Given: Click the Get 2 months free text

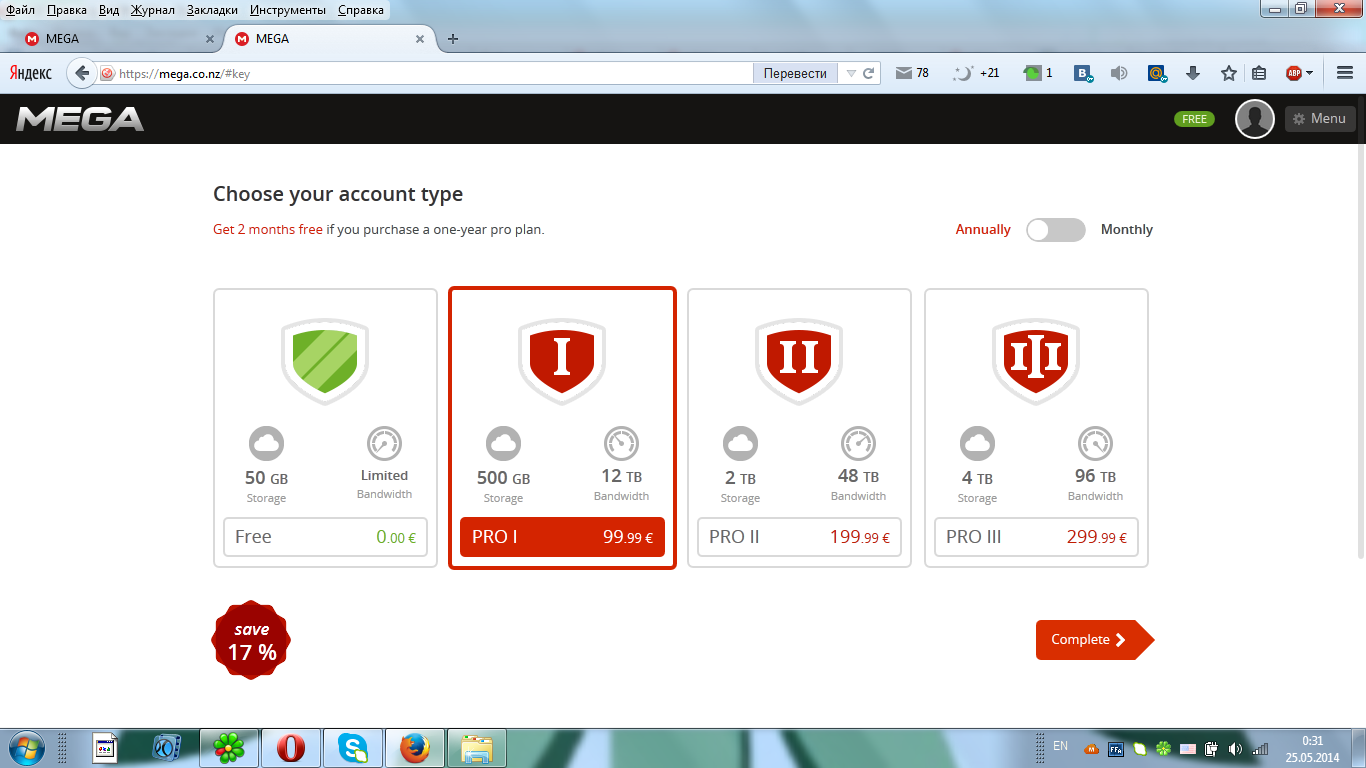Looking at the screenshot, I should (x=268, y=230).
